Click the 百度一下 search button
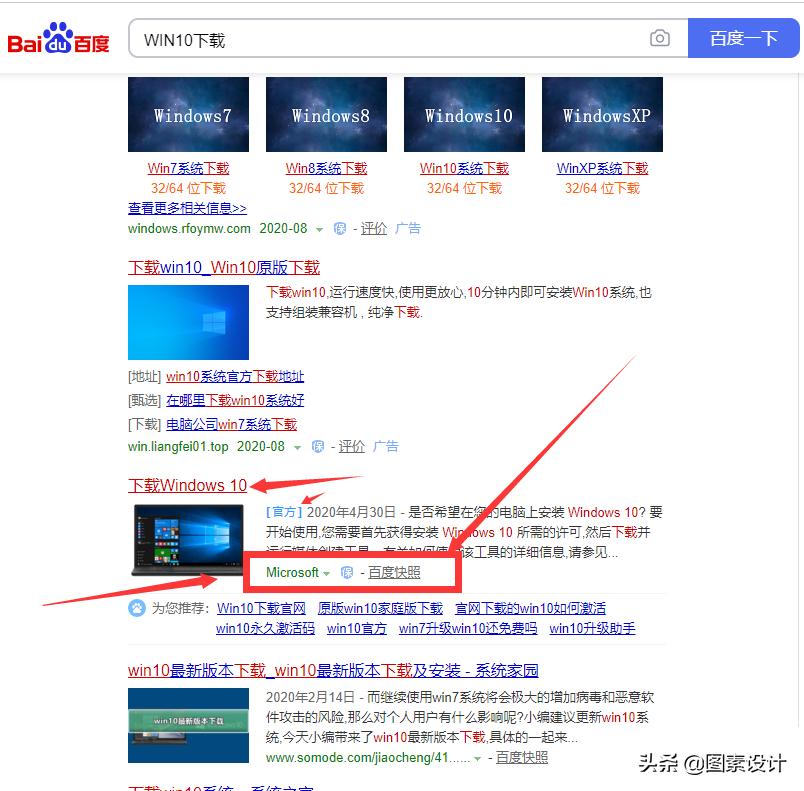 pyautogui.click(x=743, y=38)
